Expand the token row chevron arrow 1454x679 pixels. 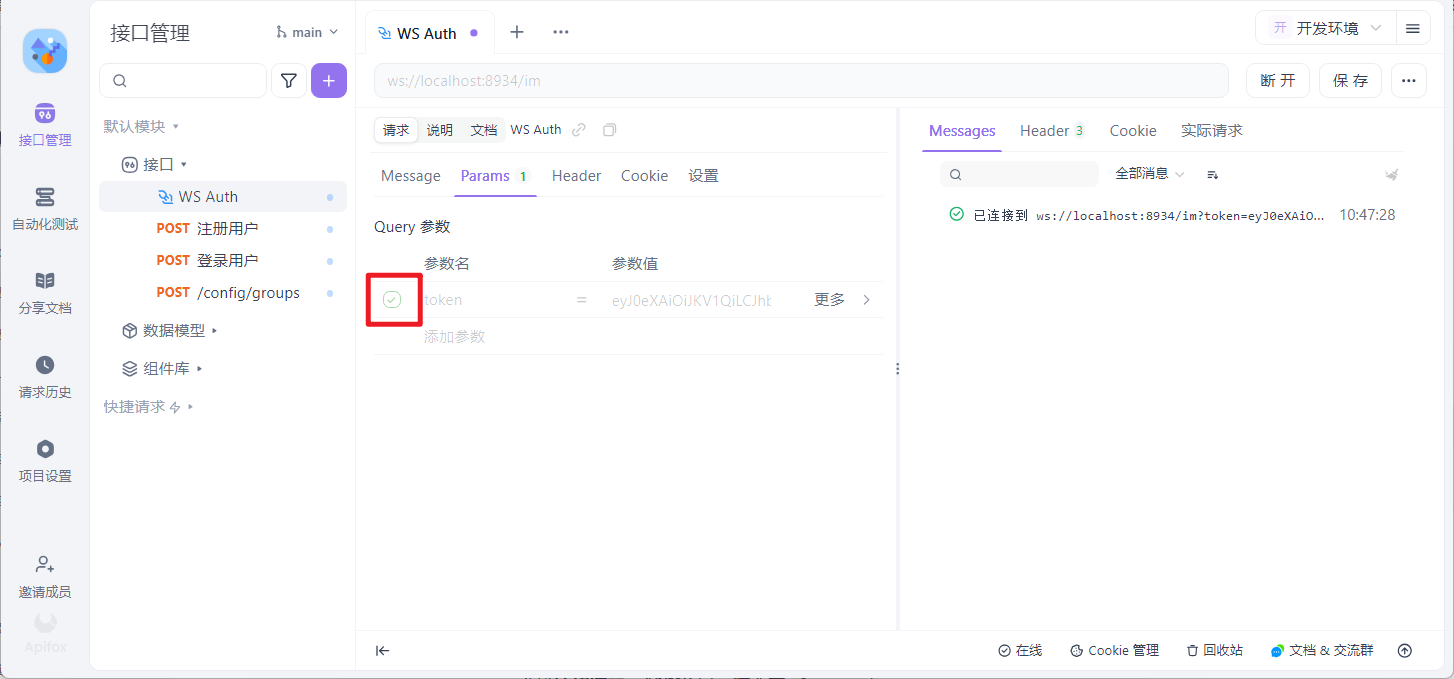(866, 300)
